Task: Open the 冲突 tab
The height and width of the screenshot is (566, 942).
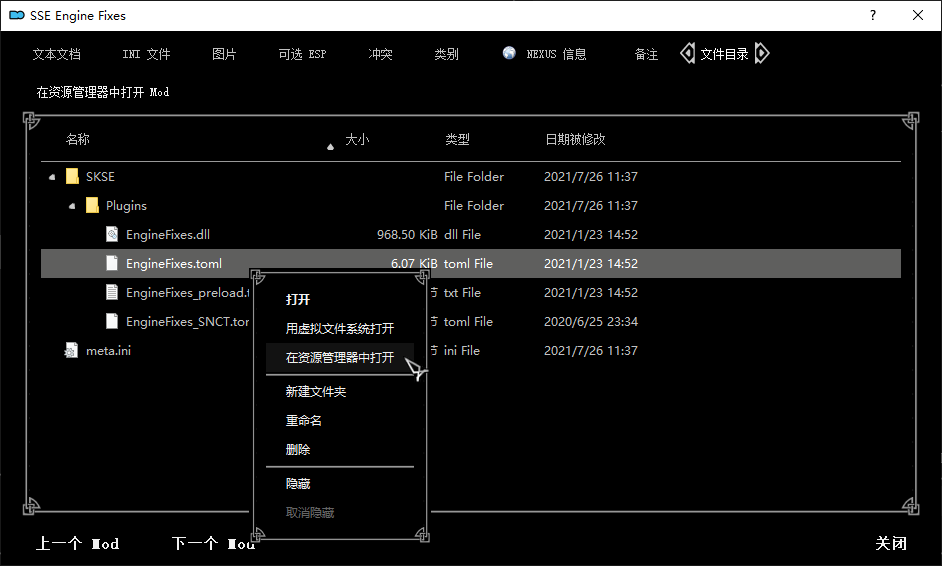Action: [380, 54]
